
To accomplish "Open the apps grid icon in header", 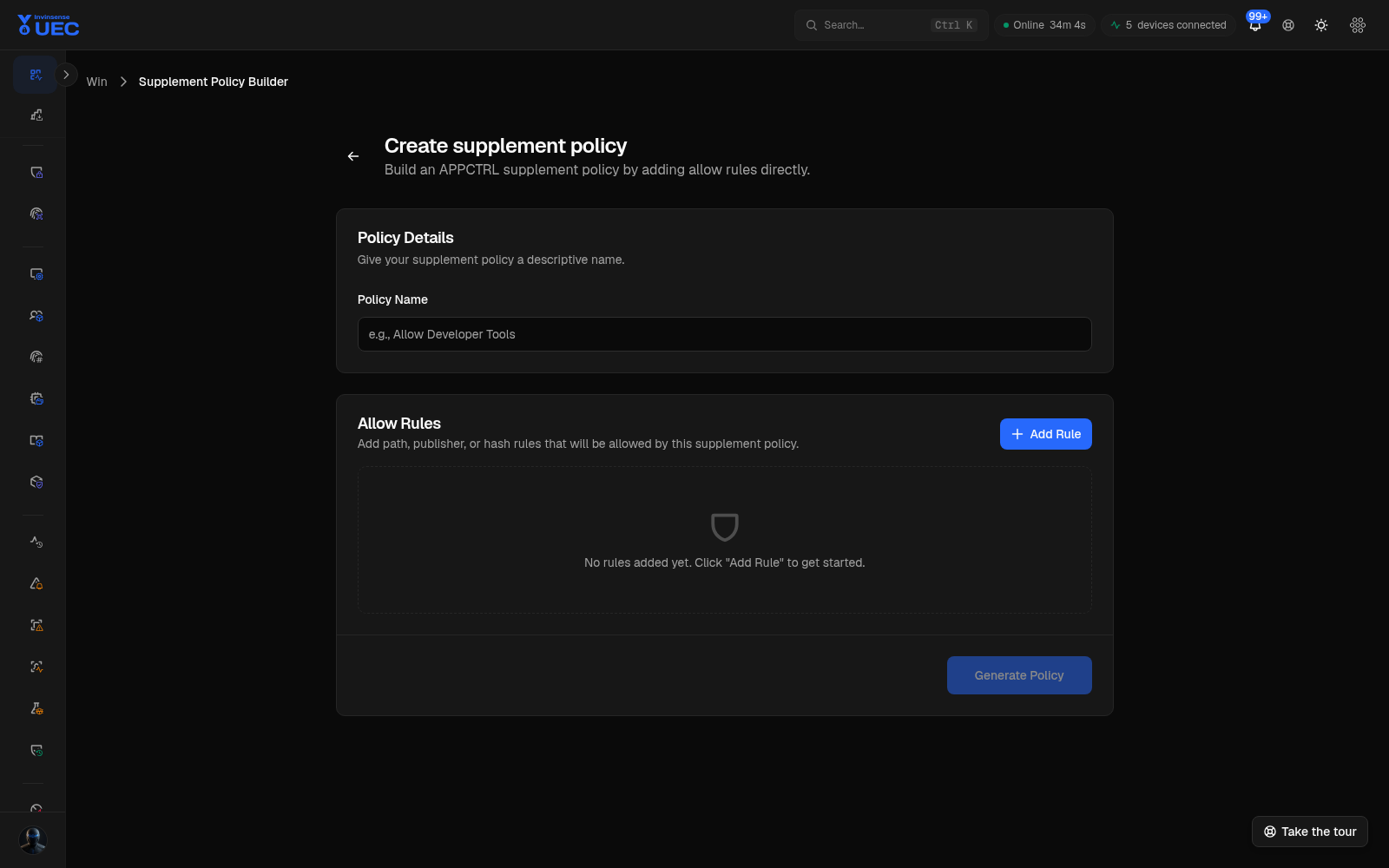I will tap(1358, 25).
